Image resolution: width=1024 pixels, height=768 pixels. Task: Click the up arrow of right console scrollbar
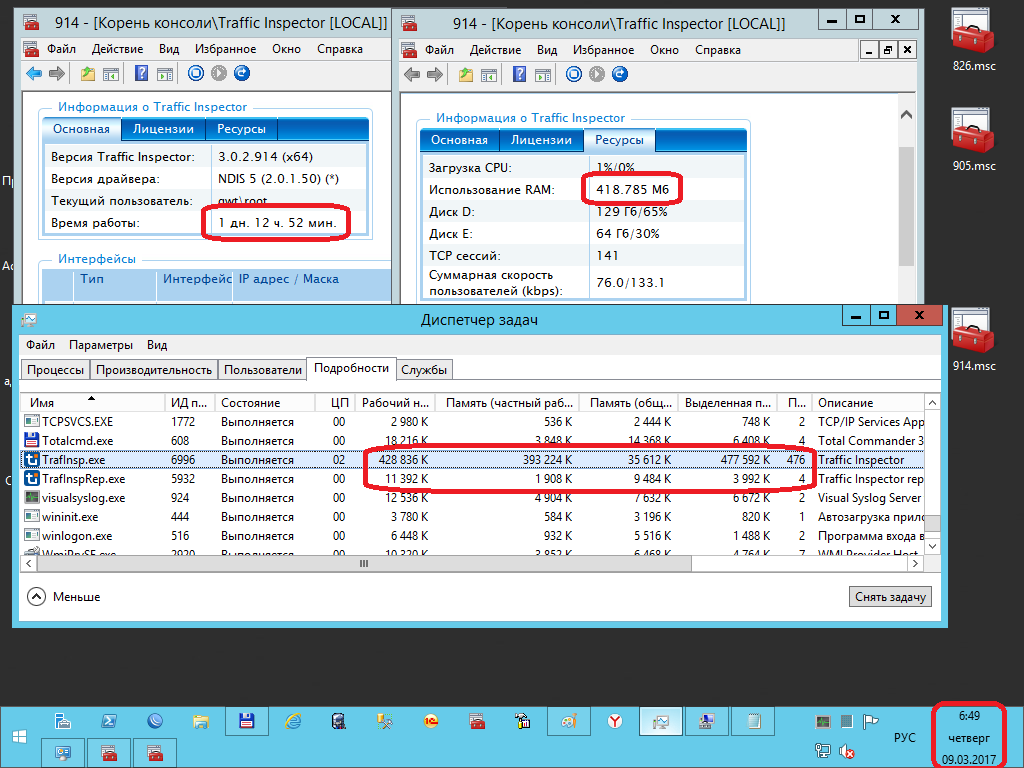(906, 115)
